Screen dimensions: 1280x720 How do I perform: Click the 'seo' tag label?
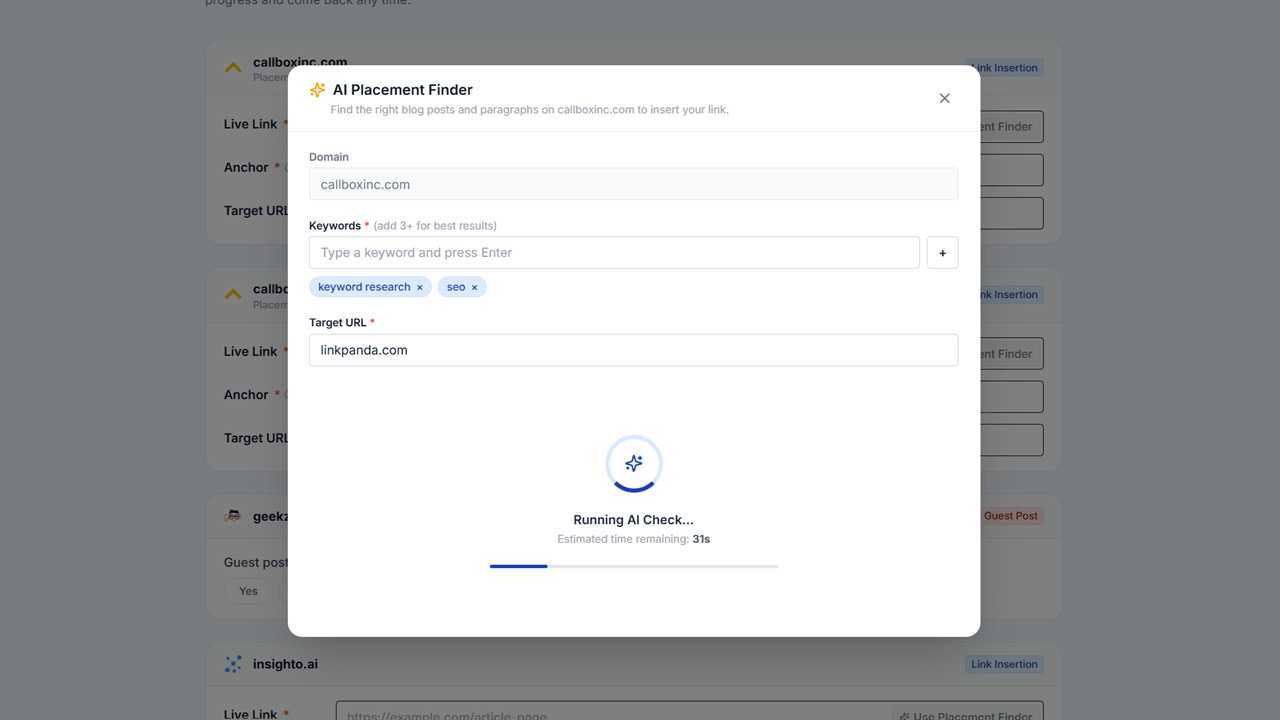[x=456, y=287]
